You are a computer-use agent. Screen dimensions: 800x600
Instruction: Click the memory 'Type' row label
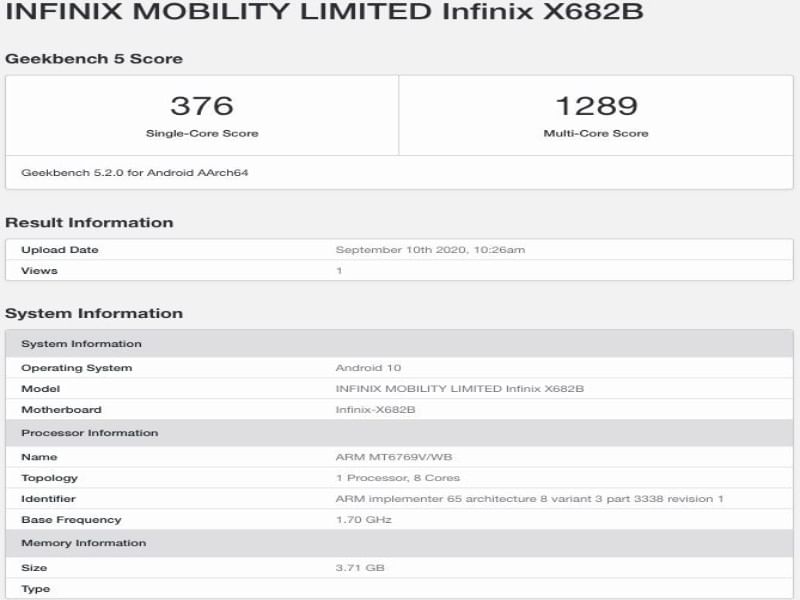(x=35, y=589)
